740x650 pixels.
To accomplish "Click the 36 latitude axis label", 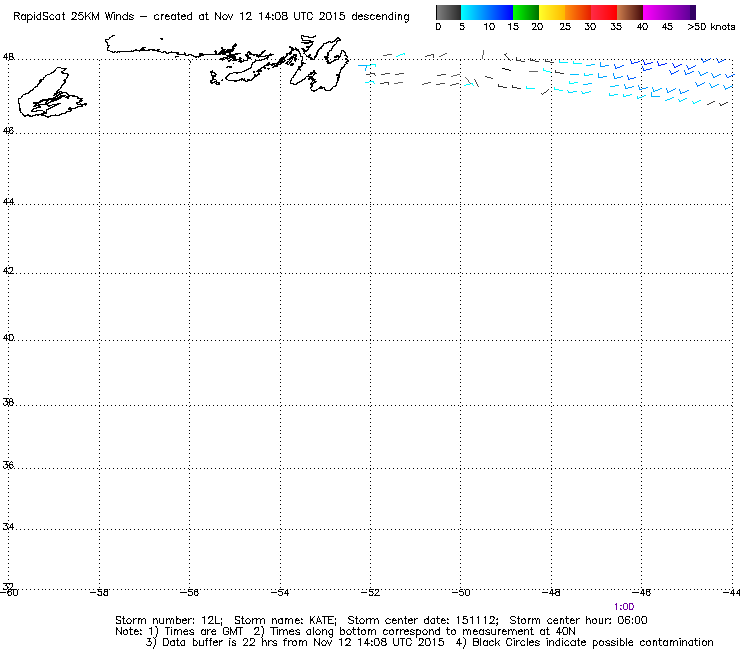I will 8,465.
